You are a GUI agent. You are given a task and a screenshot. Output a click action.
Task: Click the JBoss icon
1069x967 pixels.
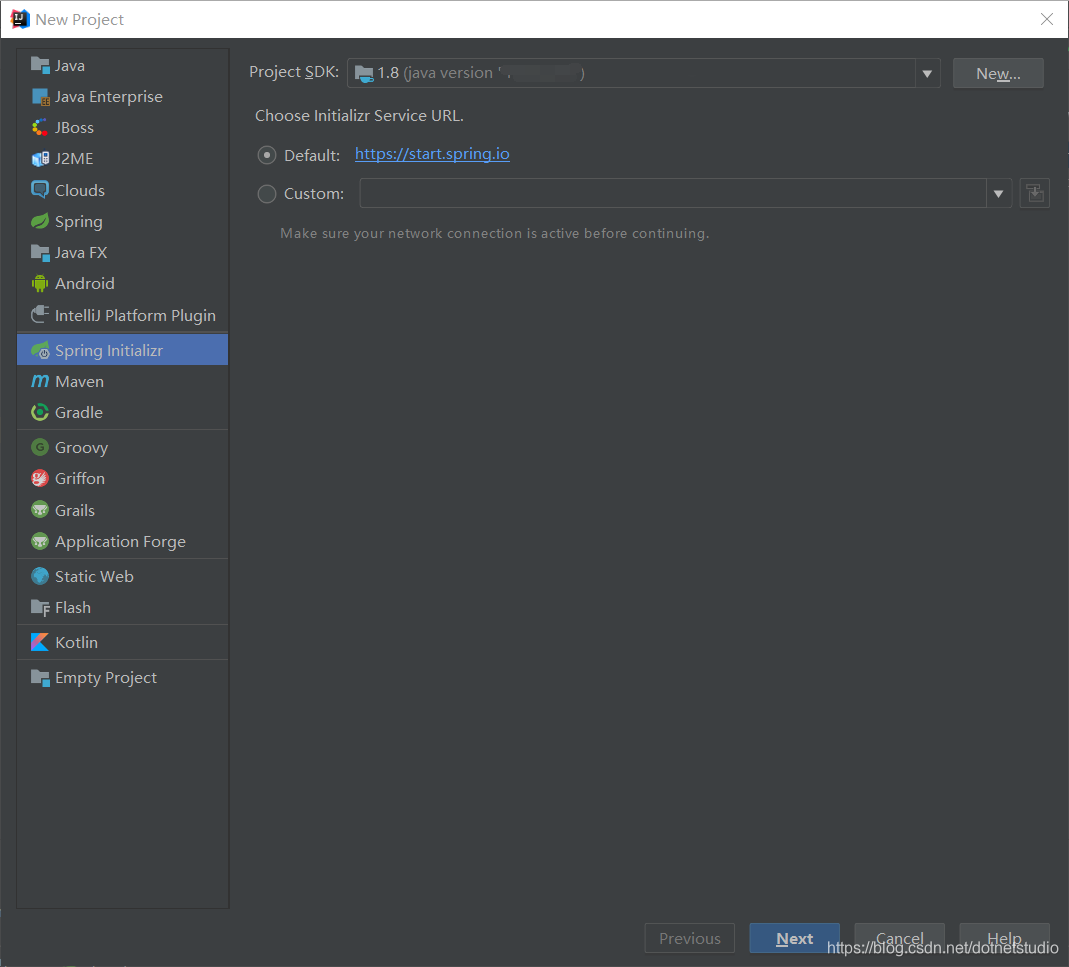[x=40, y=128]
